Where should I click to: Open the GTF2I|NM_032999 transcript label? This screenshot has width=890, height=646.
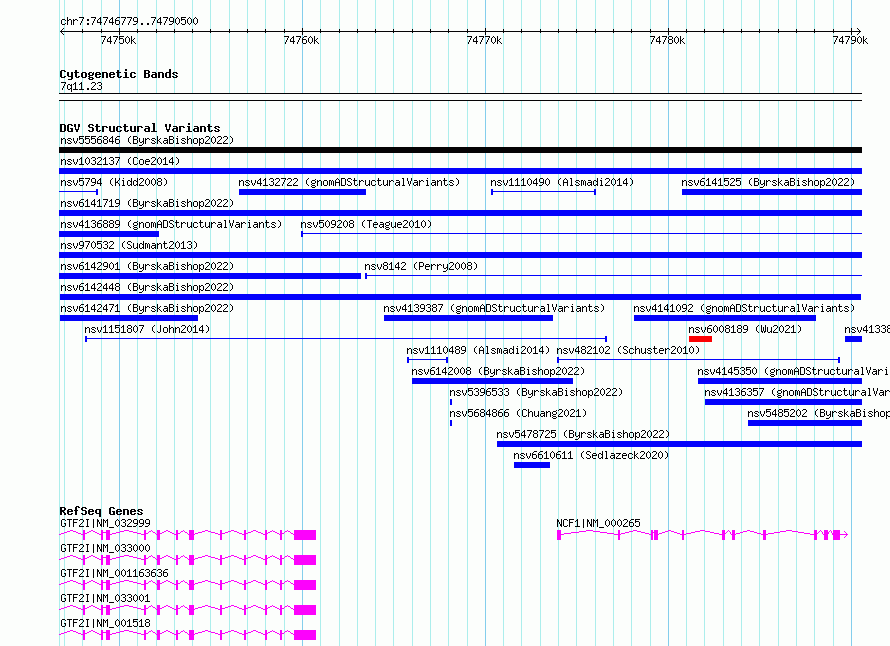pos(106,523)
